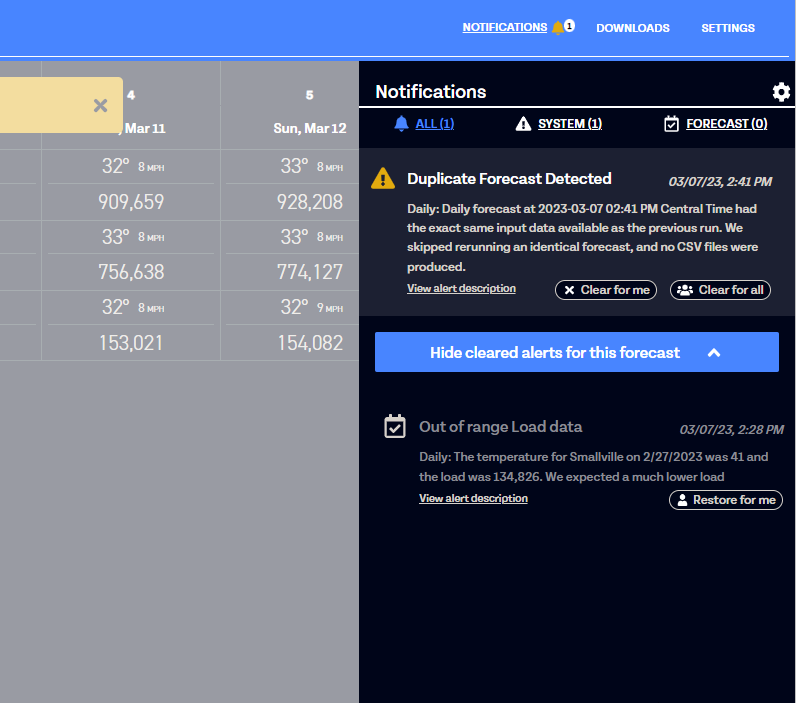Click the Sun, Mar 12 column header
The height and width of the screenshot is (703, 796).
[310, 128]
